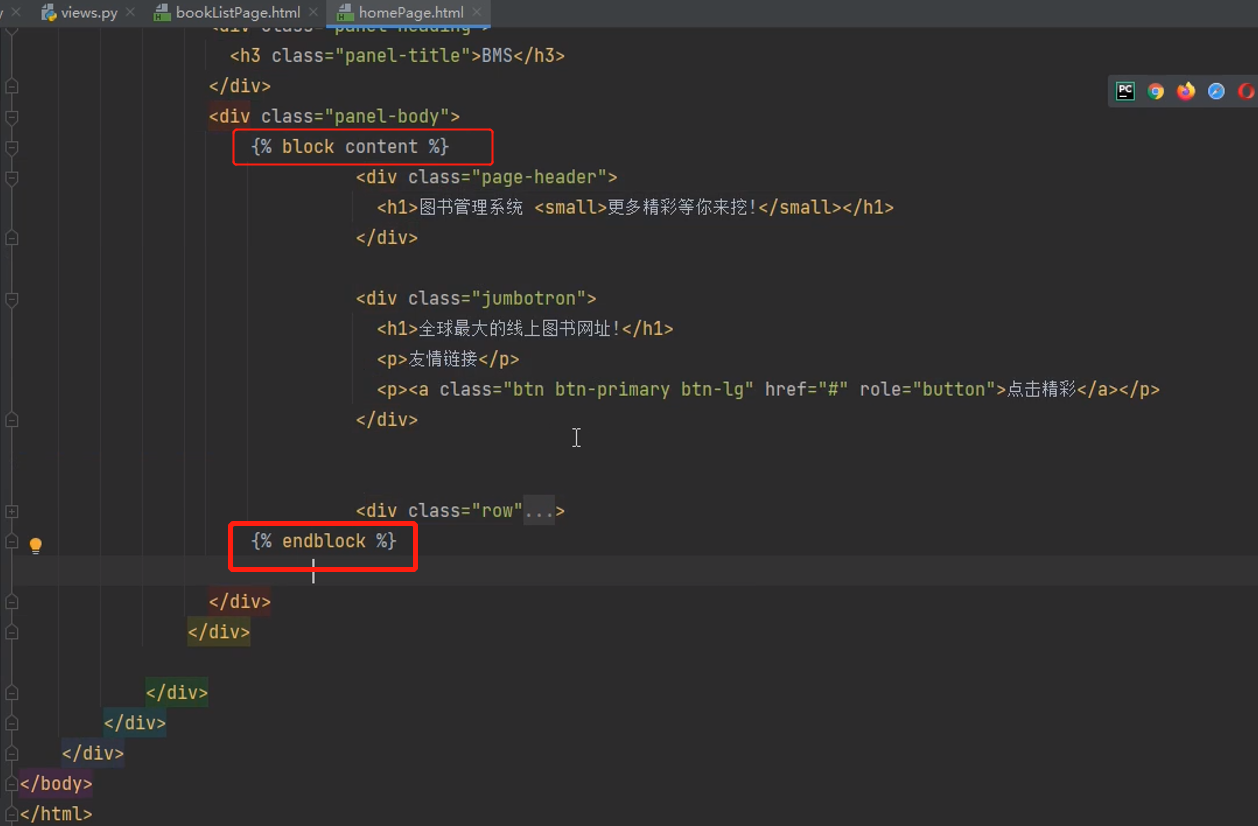Switch to the bookListPage.html tab
Screen dimensions: 1258x826
(237, 13)
